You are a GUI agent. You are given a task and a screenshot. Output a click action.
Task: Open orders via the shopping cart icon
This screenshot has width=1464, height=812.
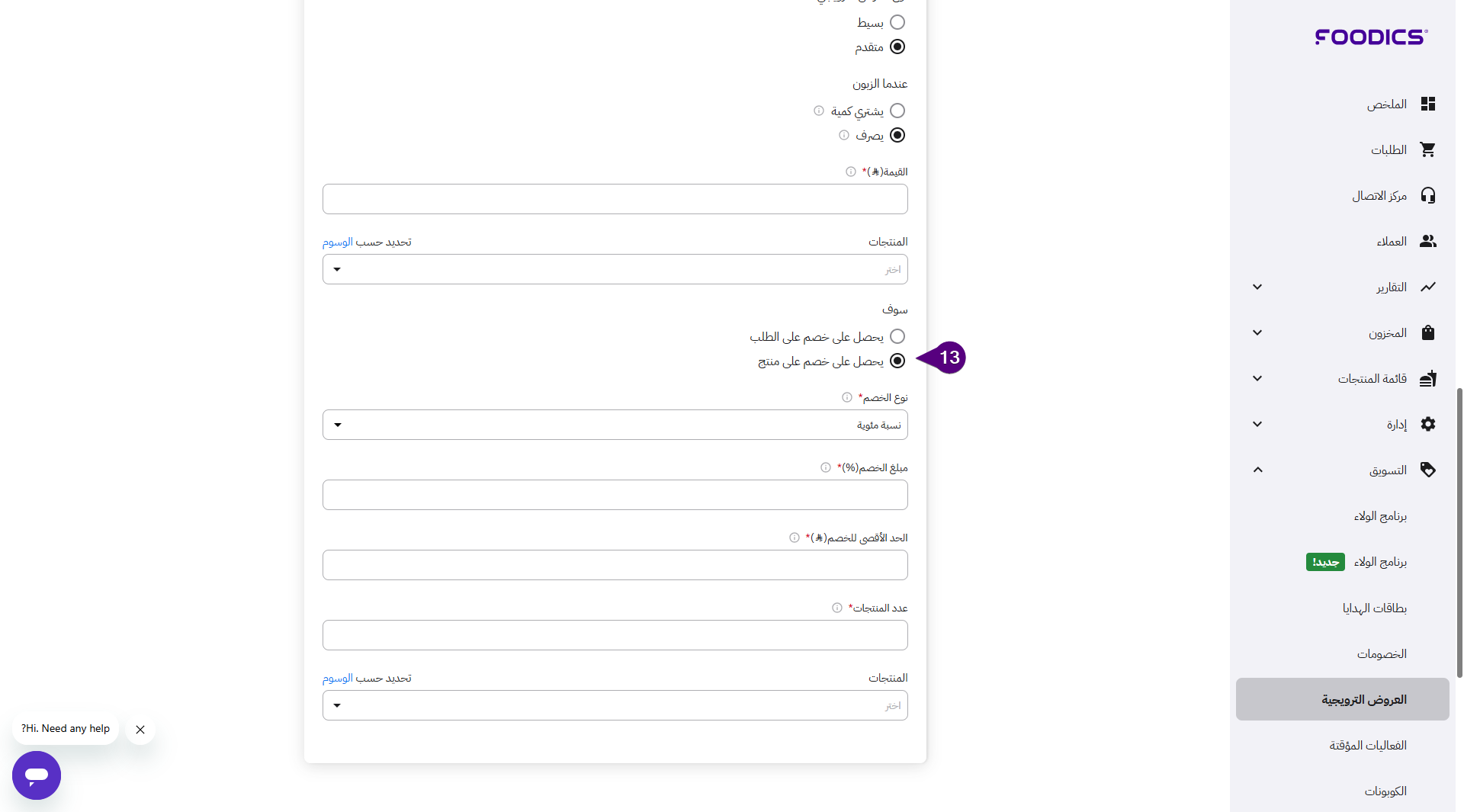(x=1427, y=150)
